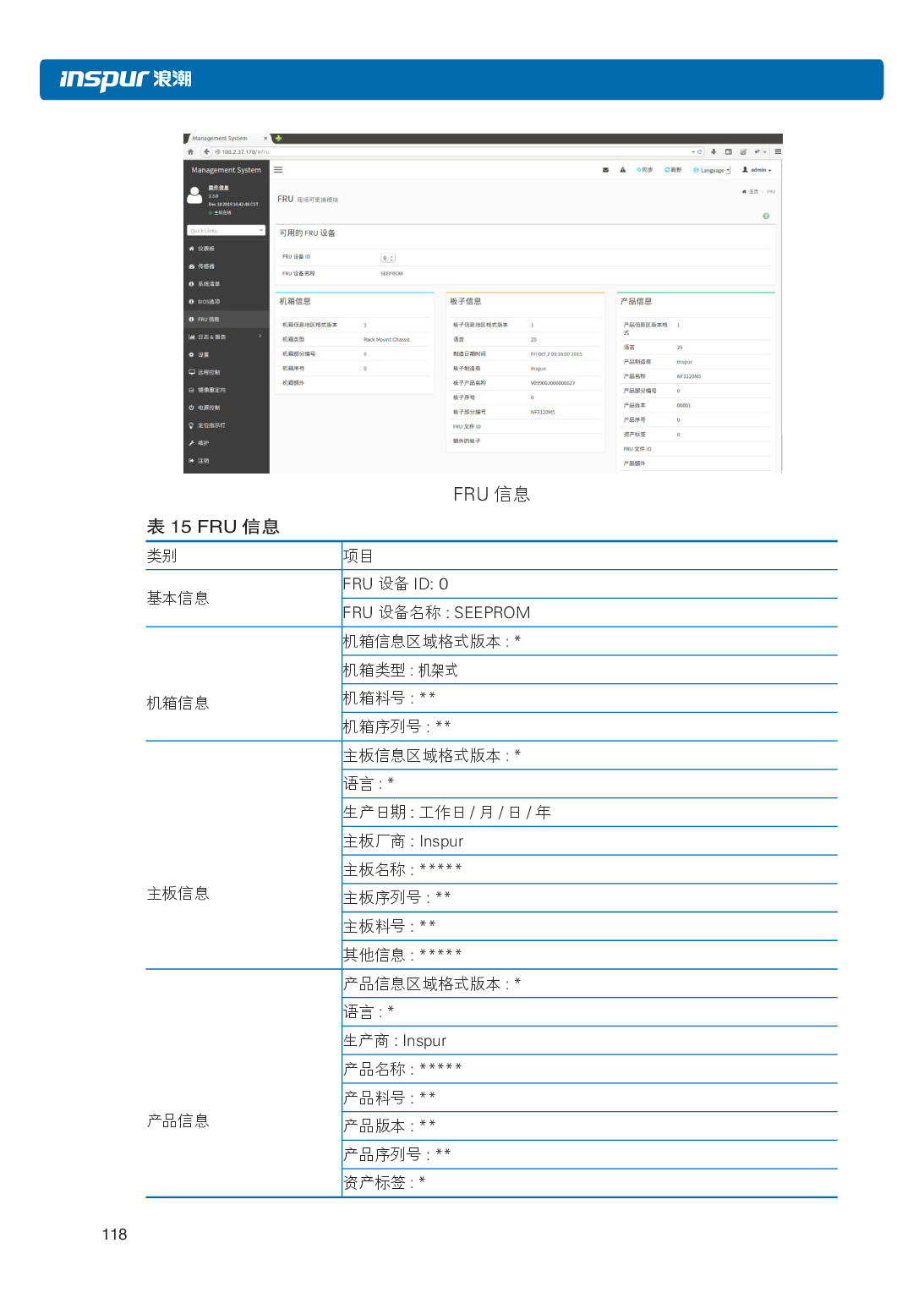Screen dimensions: 924x1298
Task: Click the warning alerts triangle icon
Action: coord(623,170)
